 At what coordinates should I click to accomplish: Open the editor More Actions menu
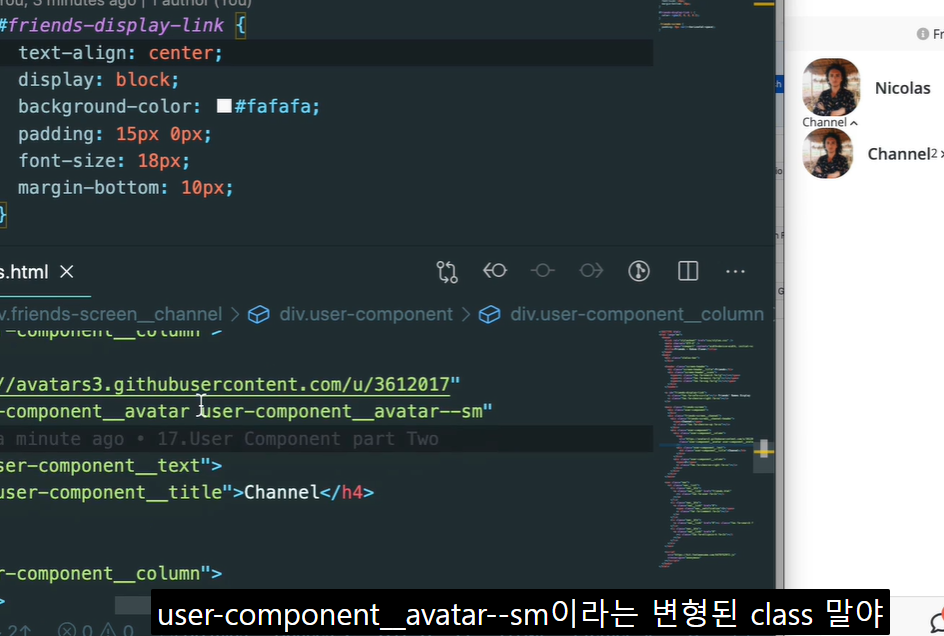(735, 272)
